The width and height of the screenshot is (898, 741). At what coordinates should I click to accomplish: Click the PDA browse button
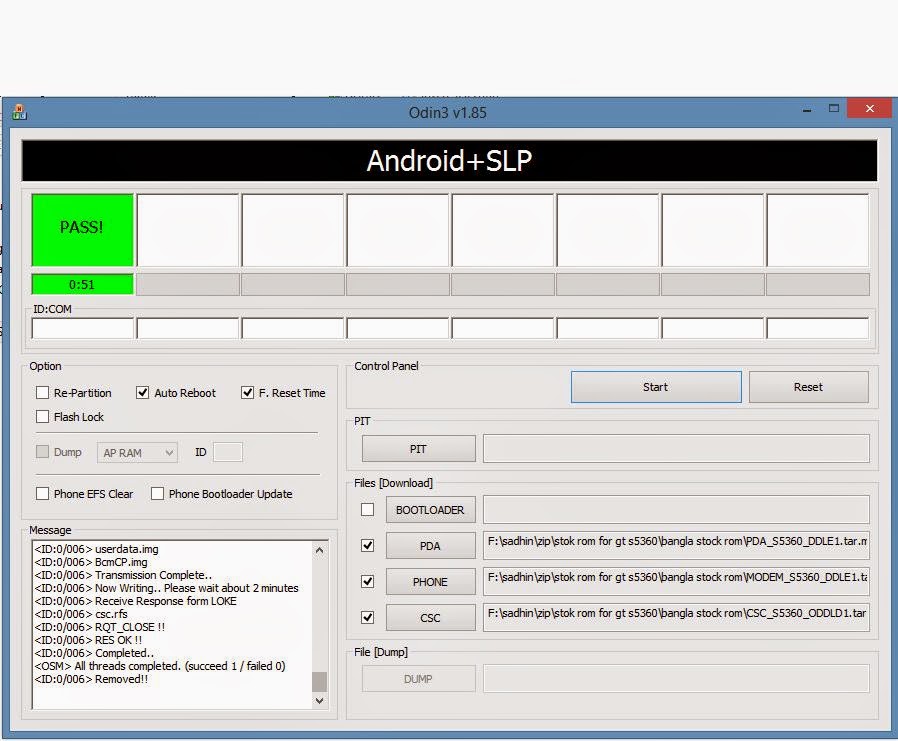[431, 546]
